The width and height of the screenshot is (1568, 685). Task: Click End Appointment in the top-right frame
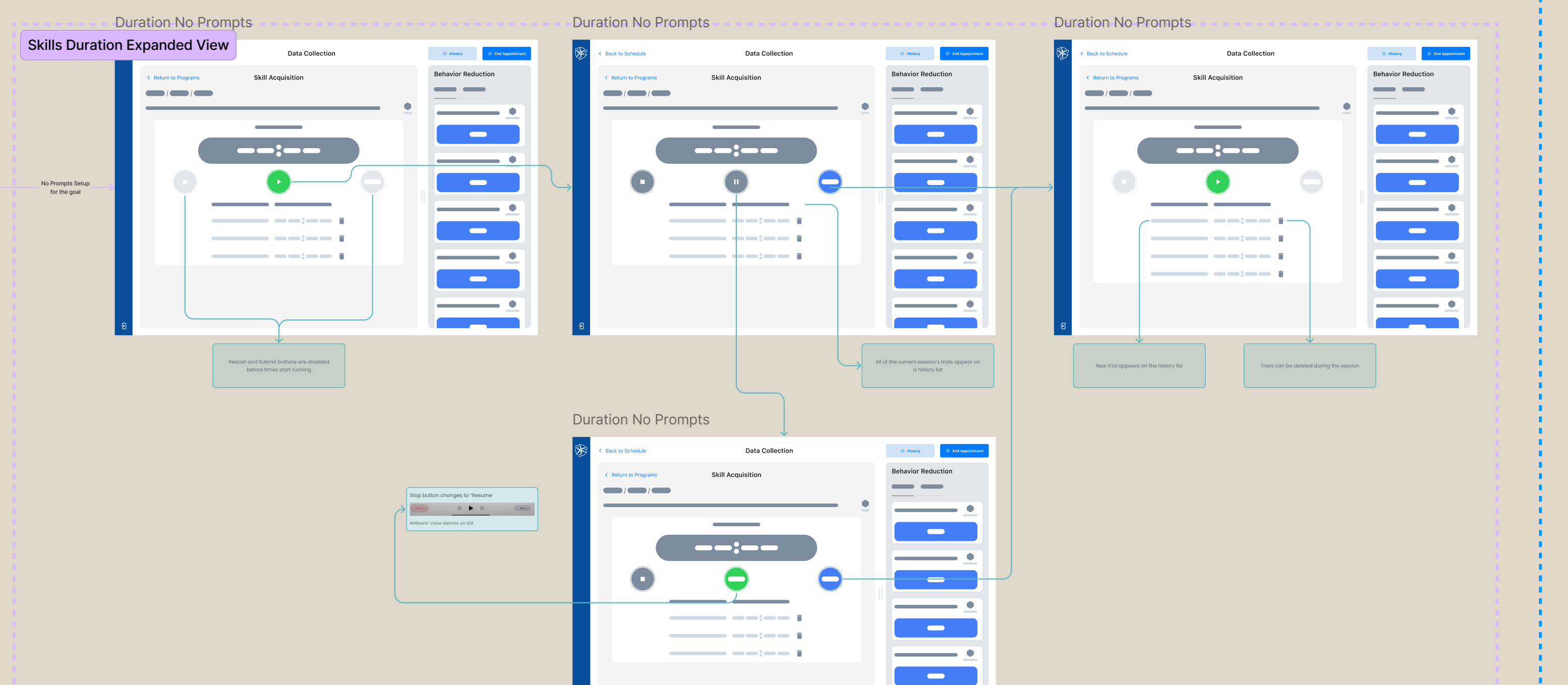click(x=1445, y=53)
